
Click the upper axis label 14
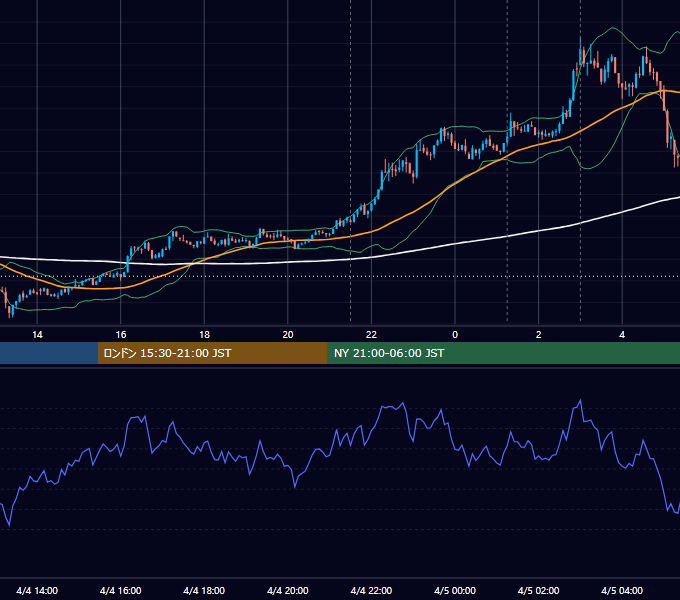[37, 335]
